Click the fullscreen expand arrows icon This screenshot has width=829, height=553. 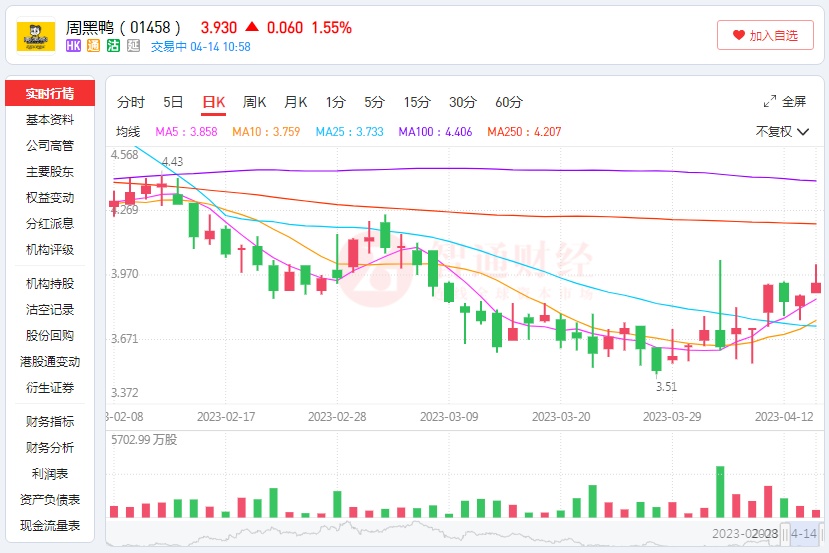(770, 101)
